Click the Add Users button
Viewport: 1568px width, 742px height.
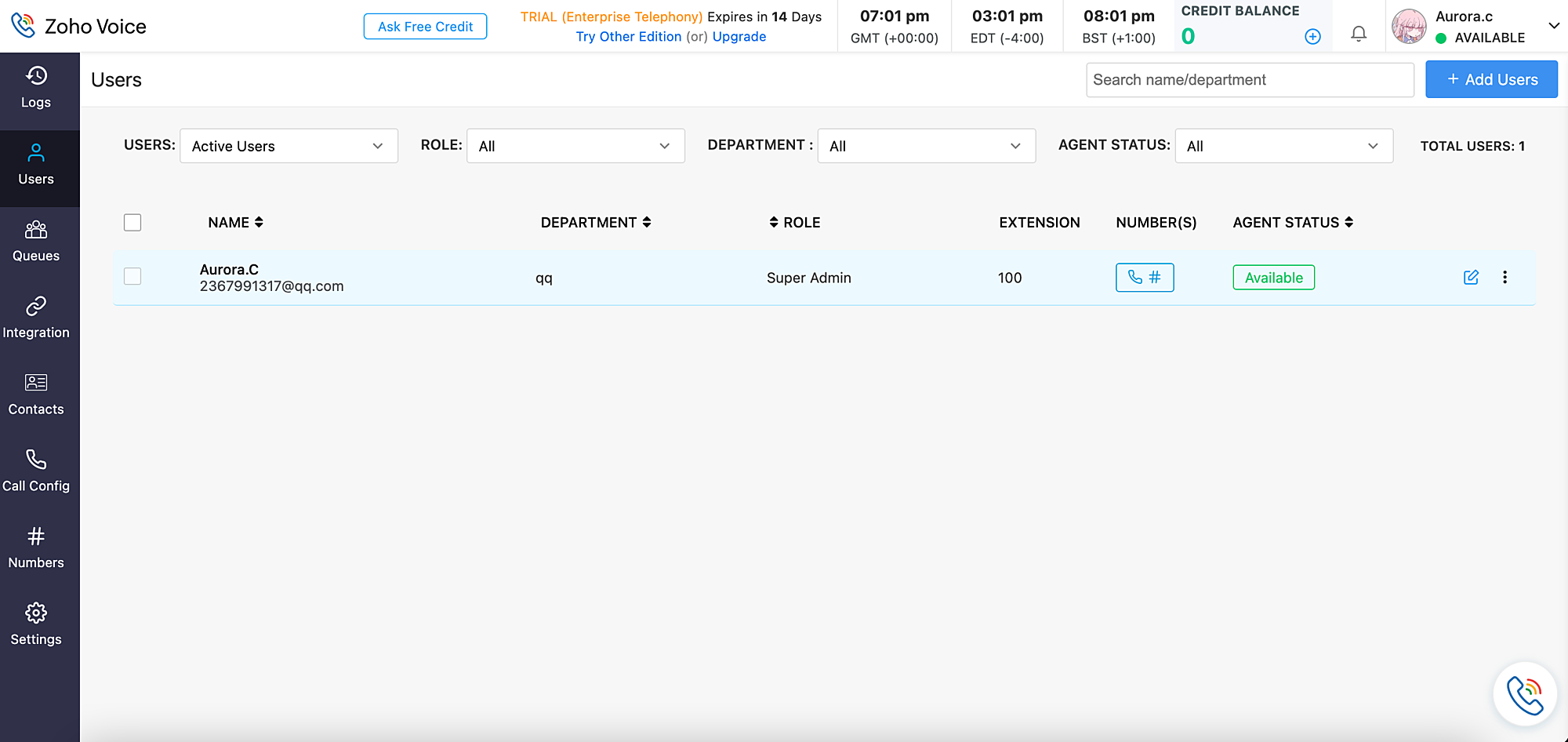pyautogui.click(x=1491, y=79)
